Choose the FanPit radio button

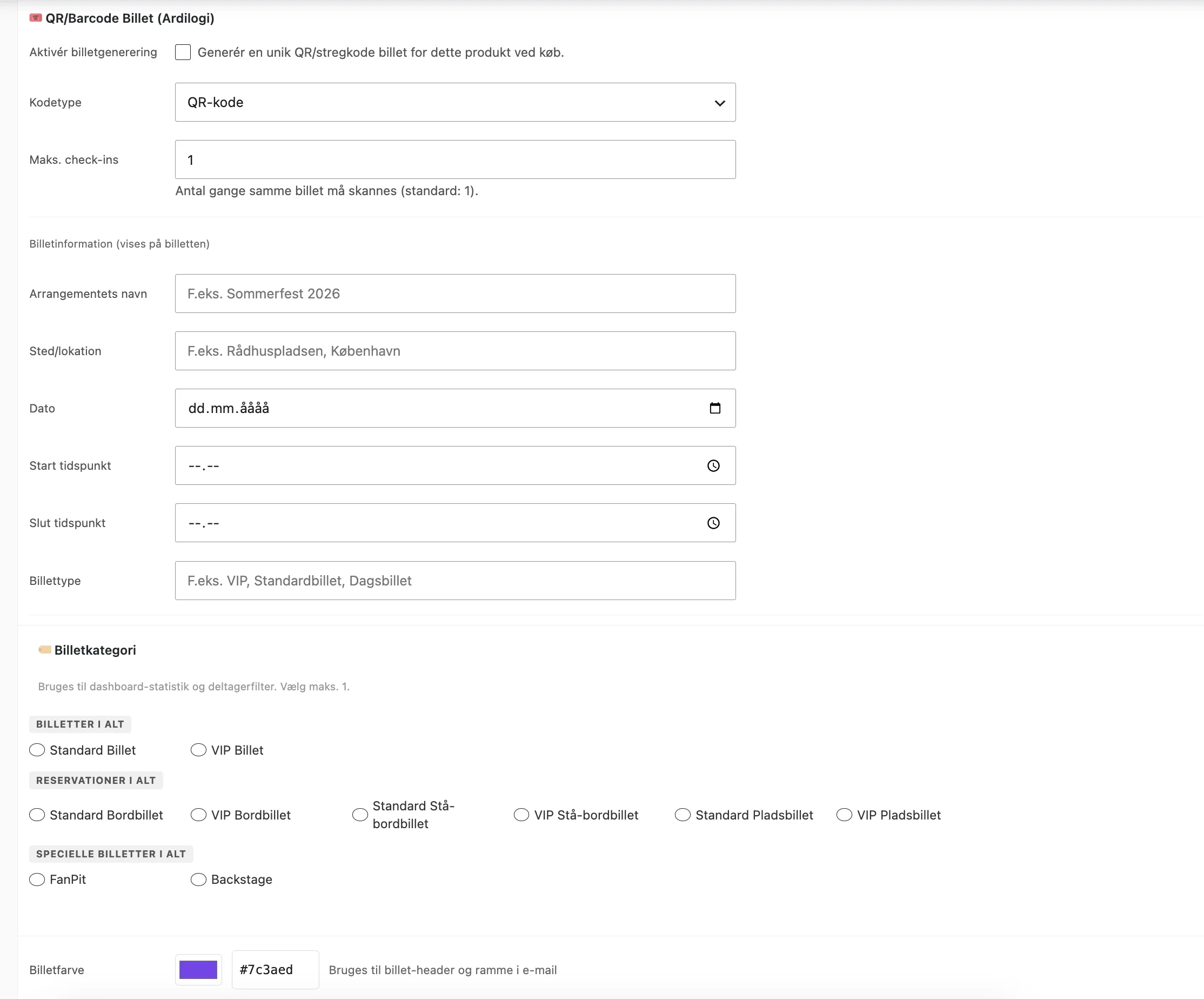pyautogui.click(x=37, y=880)
